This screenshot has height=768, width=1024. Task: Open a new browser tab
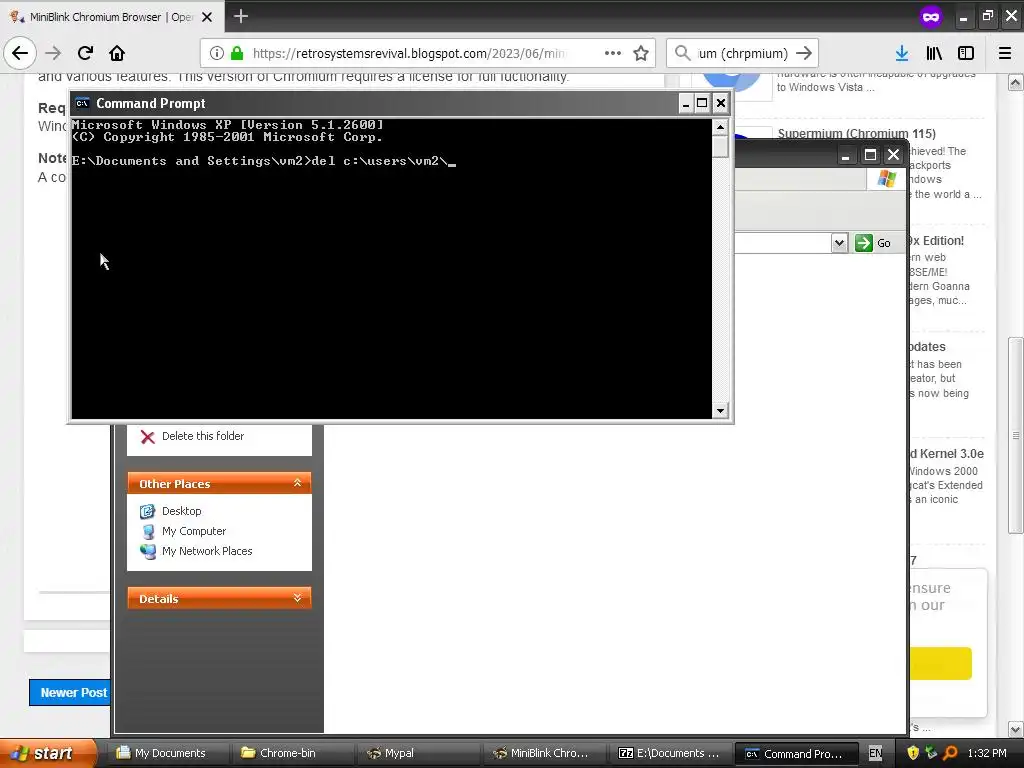tap(241, 16)
